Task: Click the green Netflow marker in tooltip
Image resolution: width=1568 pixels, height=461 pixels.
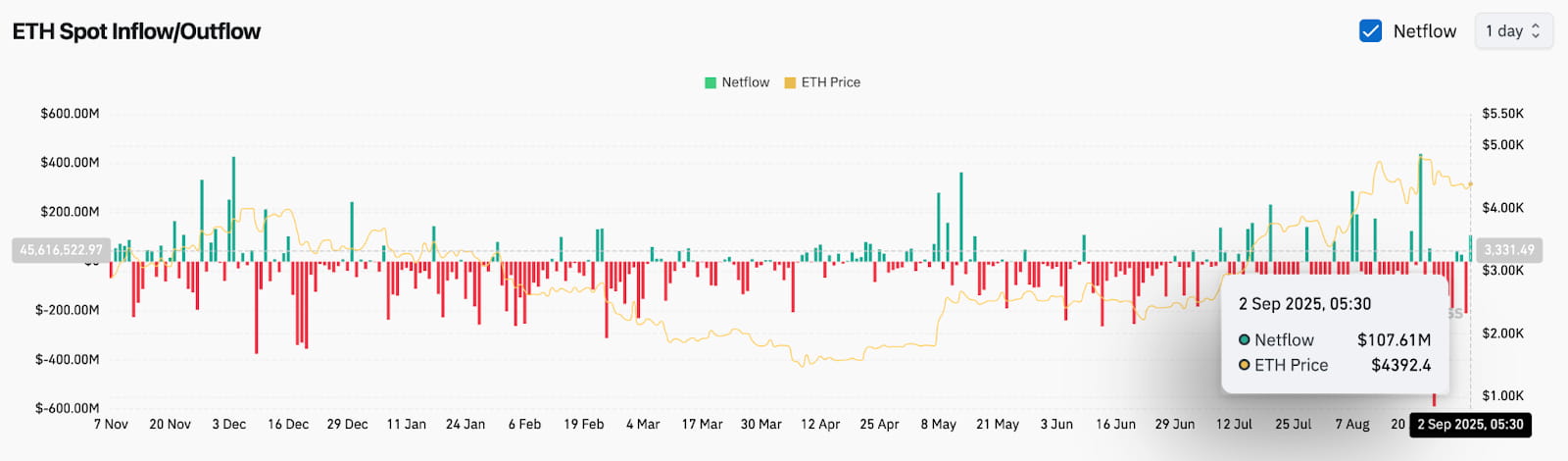Action: [1245, 340]
